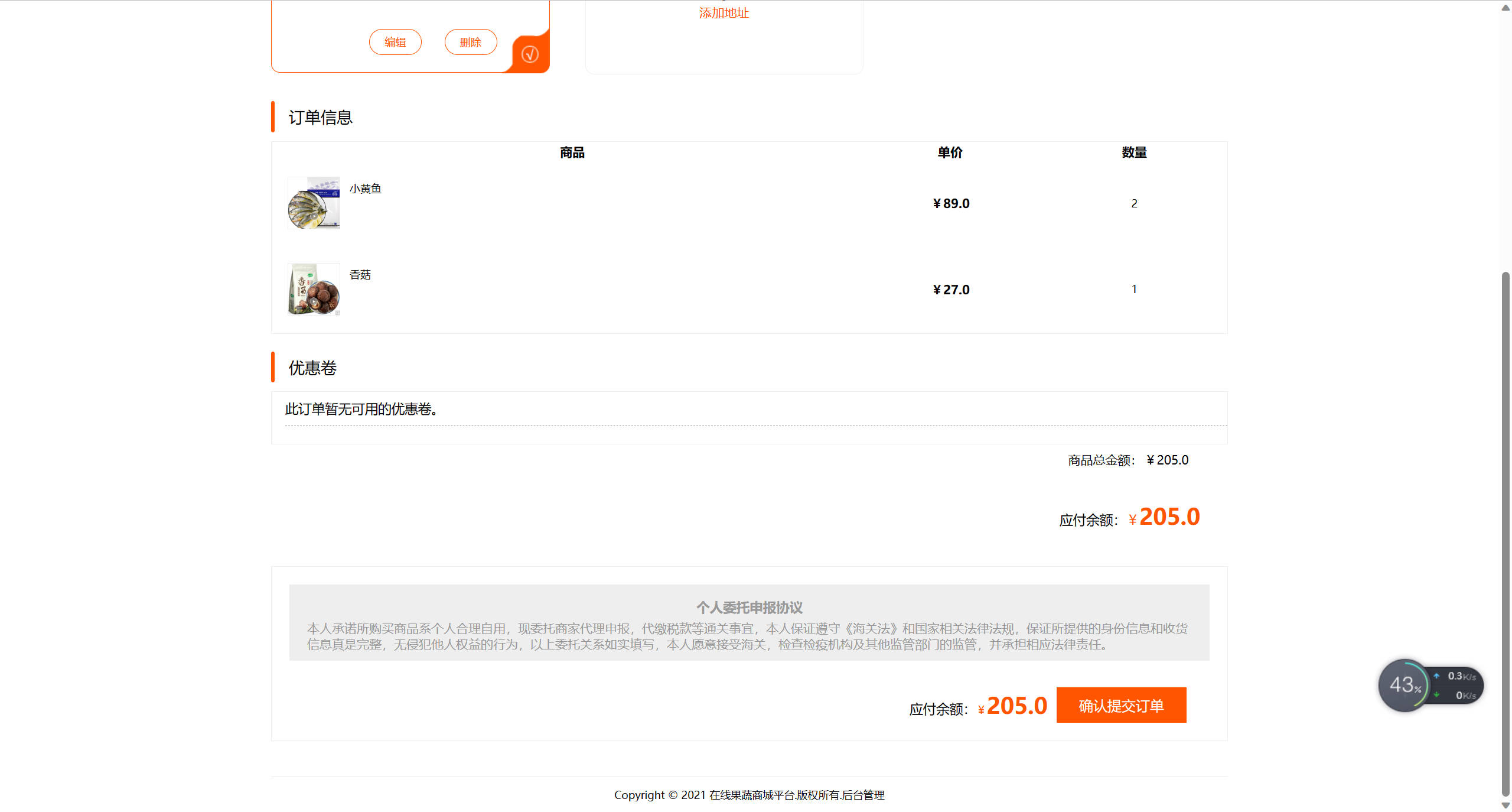Image resolution: width=1512 pixels, height=812 pixels.
Task: Click the green download speed arrow in the speed widget
Action: click(x=1438, y=694)
